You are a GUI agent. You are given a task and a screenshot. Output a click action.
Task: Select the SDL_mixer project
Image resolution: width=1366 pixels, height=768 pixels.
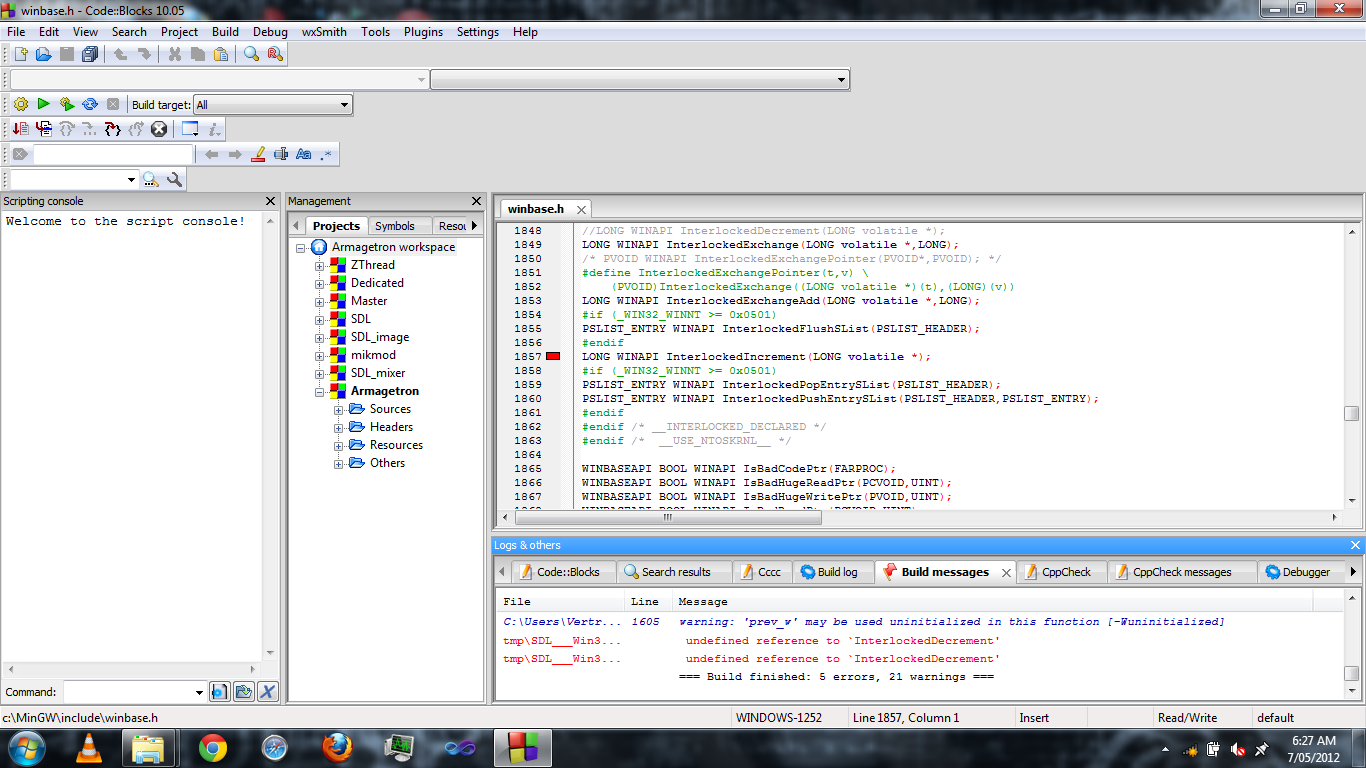tap(377, 373)
